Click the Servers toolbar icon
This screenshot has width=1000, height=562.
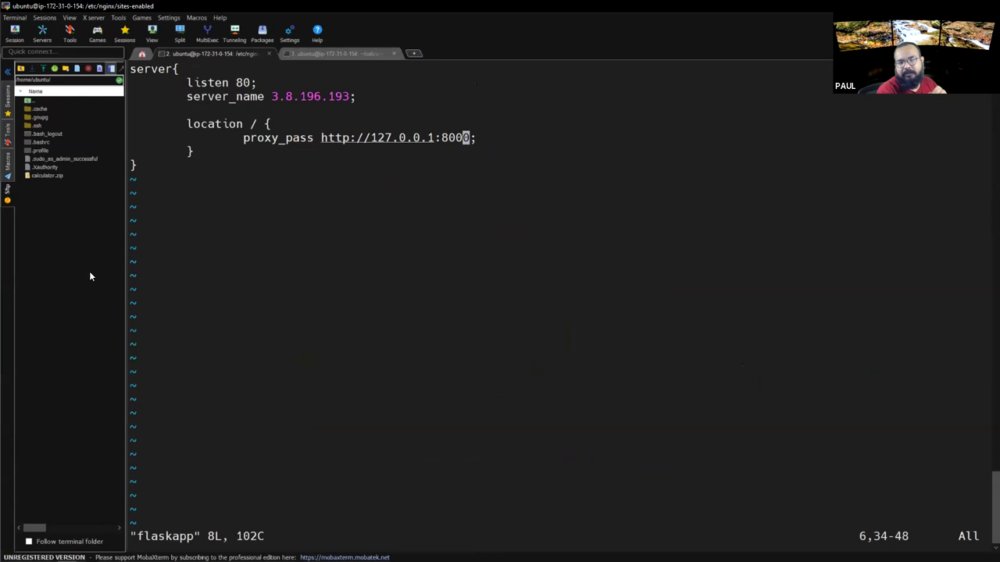tap(42, 33)
